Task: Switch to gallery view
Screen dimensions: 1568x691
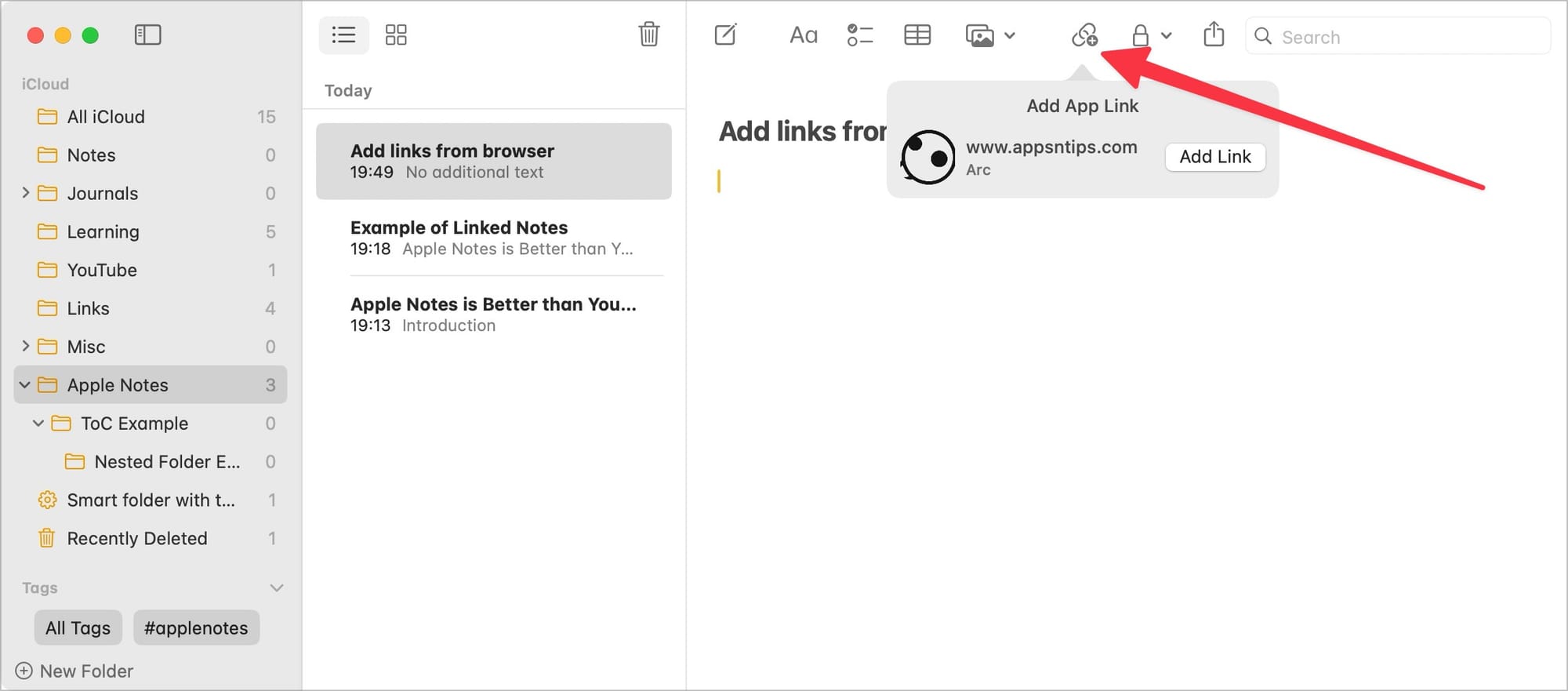Action: (396, 35)
